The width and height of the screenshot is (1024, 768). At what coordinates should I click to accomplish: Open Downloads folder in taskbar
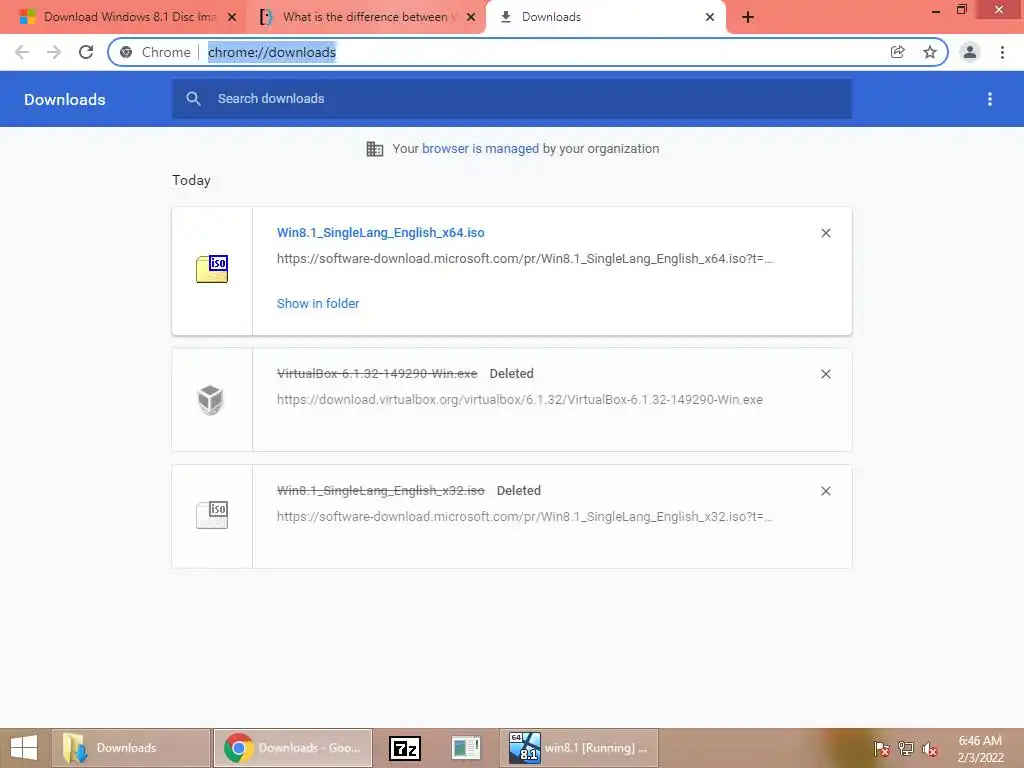point(131,748)
